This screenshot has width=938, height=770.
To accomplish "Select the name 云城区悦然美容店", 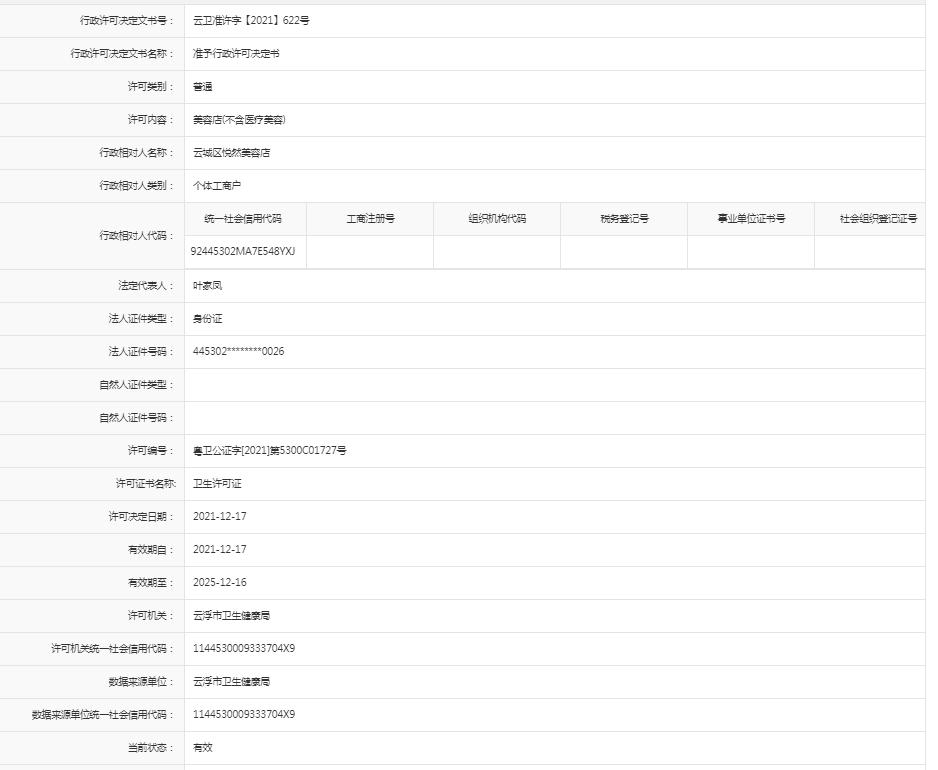I will pyautogui.click(x=231, y=152).
